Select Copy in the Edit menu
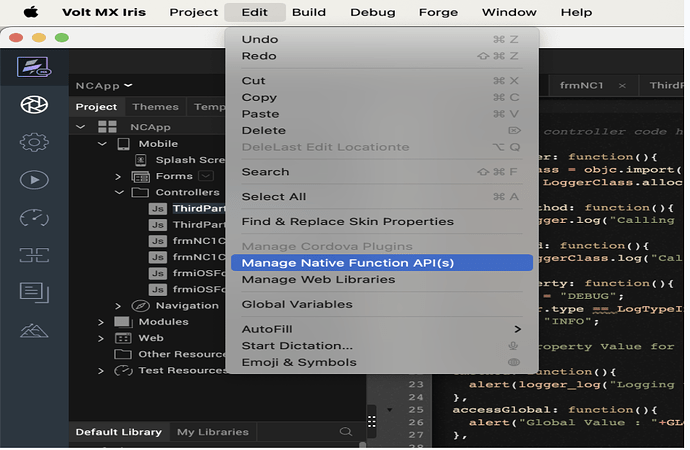This screenshot has height=450, width=690. point(382,98)
